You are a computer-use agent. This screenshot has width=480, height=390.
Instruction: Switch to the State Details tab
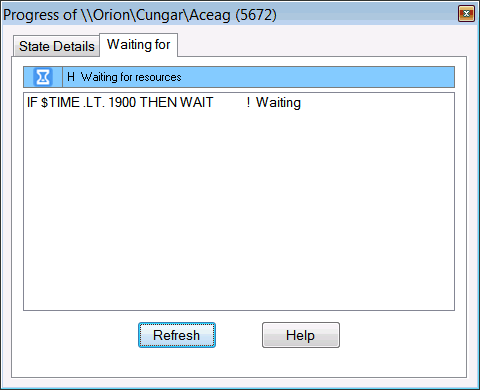(x=57, y=46)
